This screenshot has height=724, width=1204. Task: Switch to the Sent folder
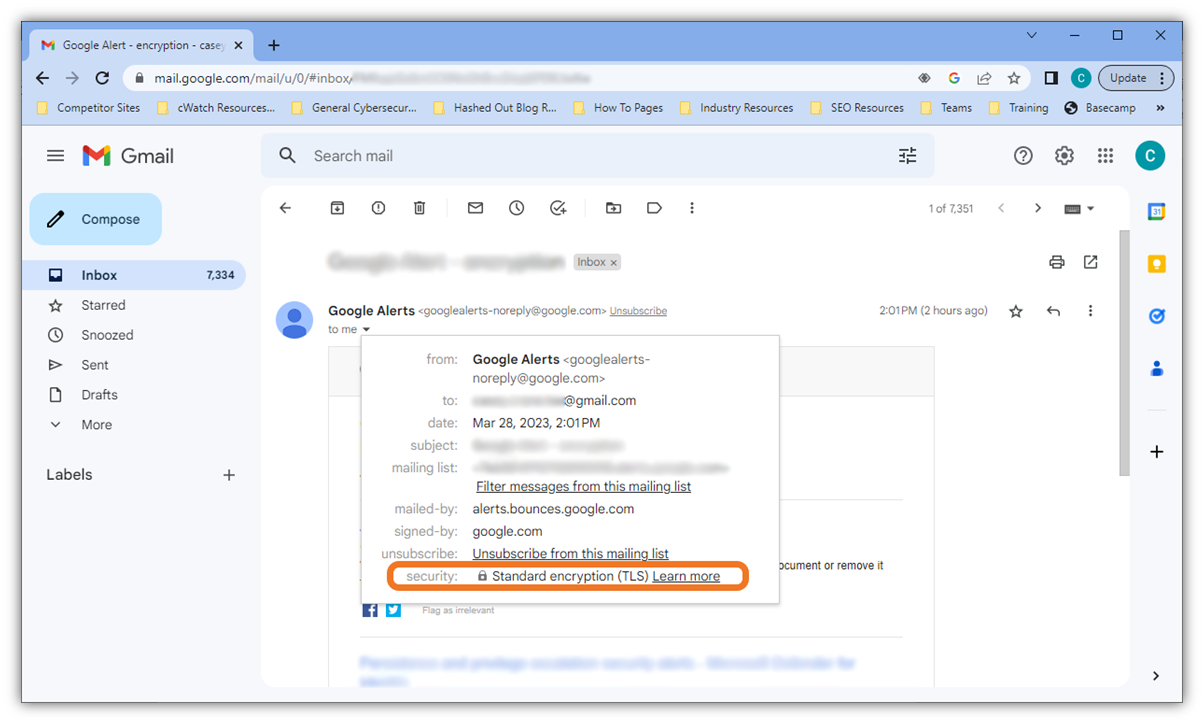97,364
